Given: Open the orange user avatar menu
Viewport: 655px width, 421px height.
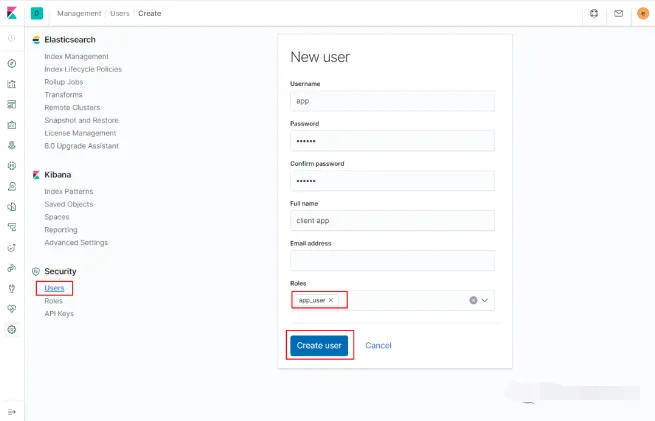Looking at the screenshot, I should 642,13.
